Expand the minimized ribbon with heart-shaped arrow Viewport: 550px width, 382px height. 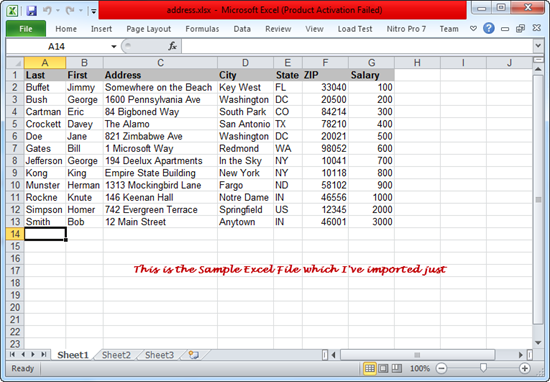click(x=473, y=28)
